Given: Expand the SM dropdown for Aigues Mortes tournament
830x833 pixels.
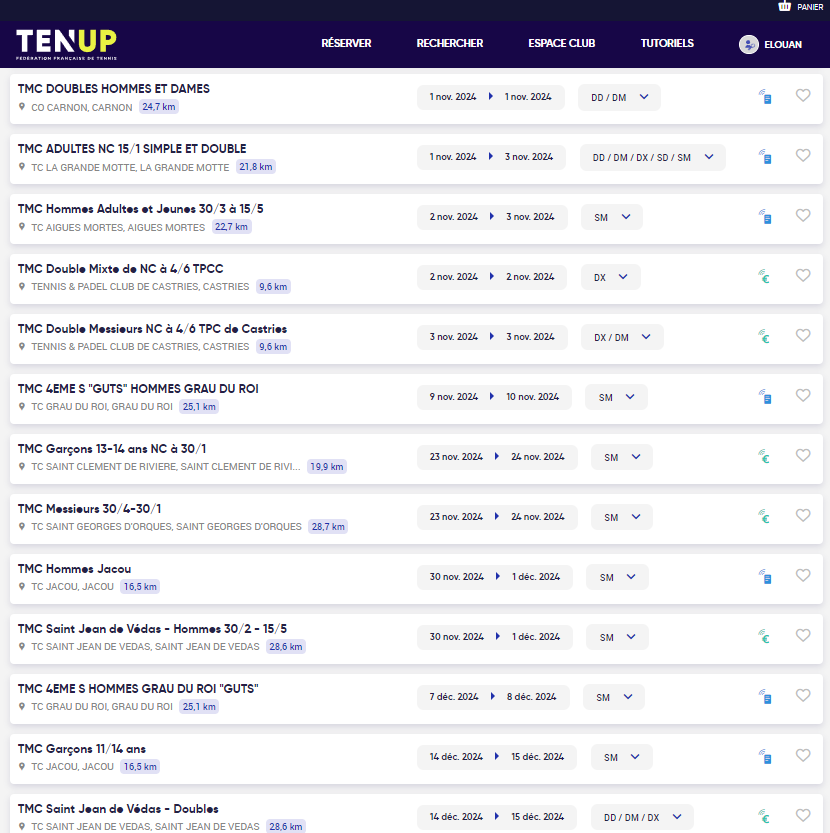Looking at the screenshot, I should point(612,217).
